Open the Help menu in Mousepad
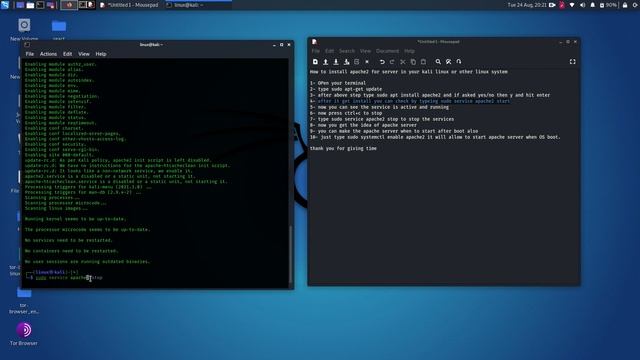The width and height of the screenshot is (640, 360). tap(409, 51)
